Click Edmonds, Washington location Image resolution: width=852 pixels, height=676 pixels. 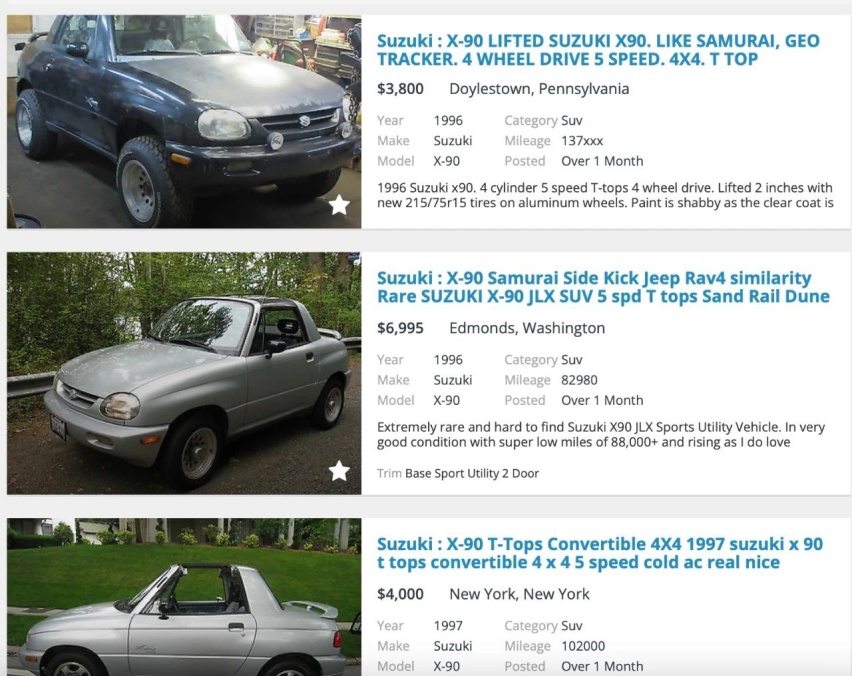[x=527, y=328]
